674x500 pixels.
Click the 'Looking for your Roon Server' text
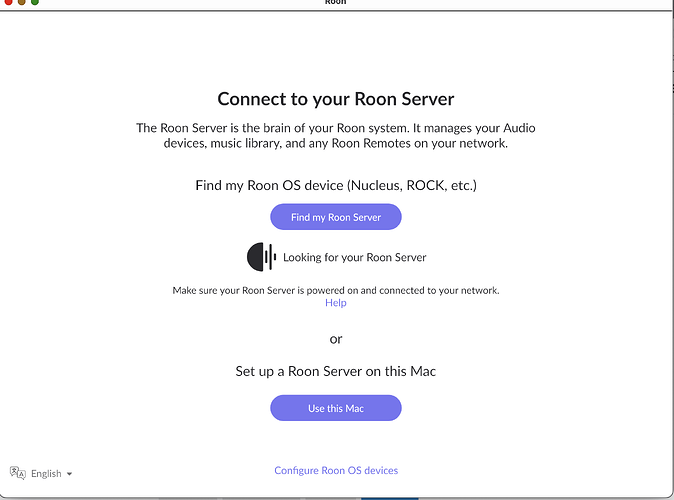click(355, 257)
